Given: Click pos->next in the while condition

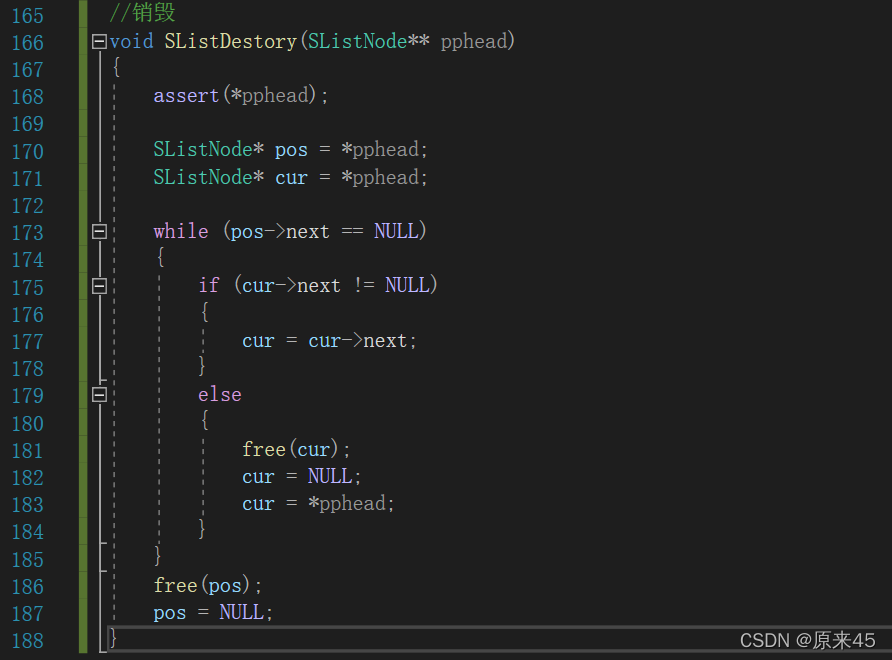Looking at the screenshot, I should click(280, 232).
